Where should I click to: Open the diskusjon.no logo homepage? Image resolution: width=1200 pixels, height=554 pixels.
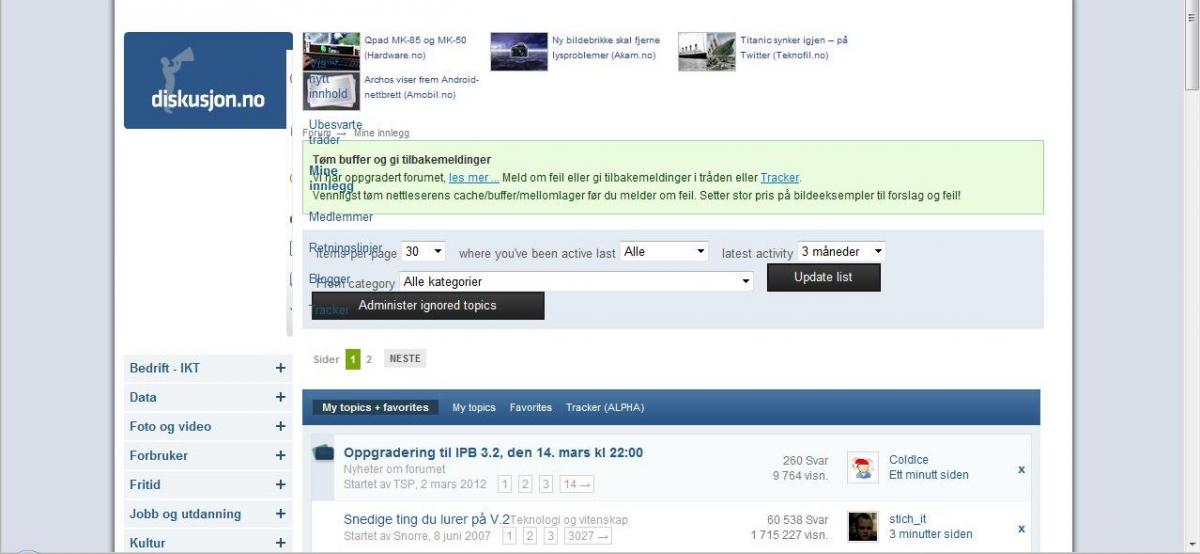(x=208, y=80)
